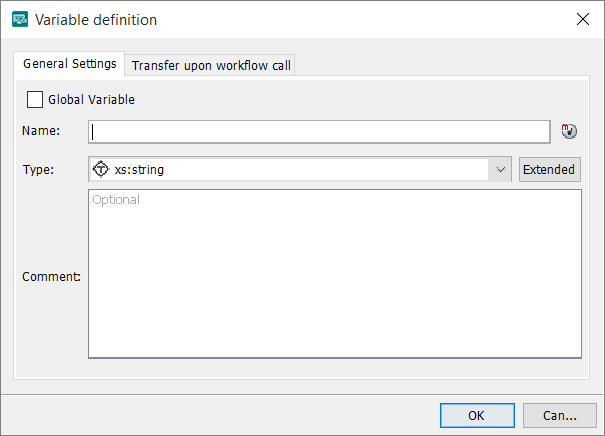
Task: Close the Variable definition dialog
Action: tap(582, 19)
